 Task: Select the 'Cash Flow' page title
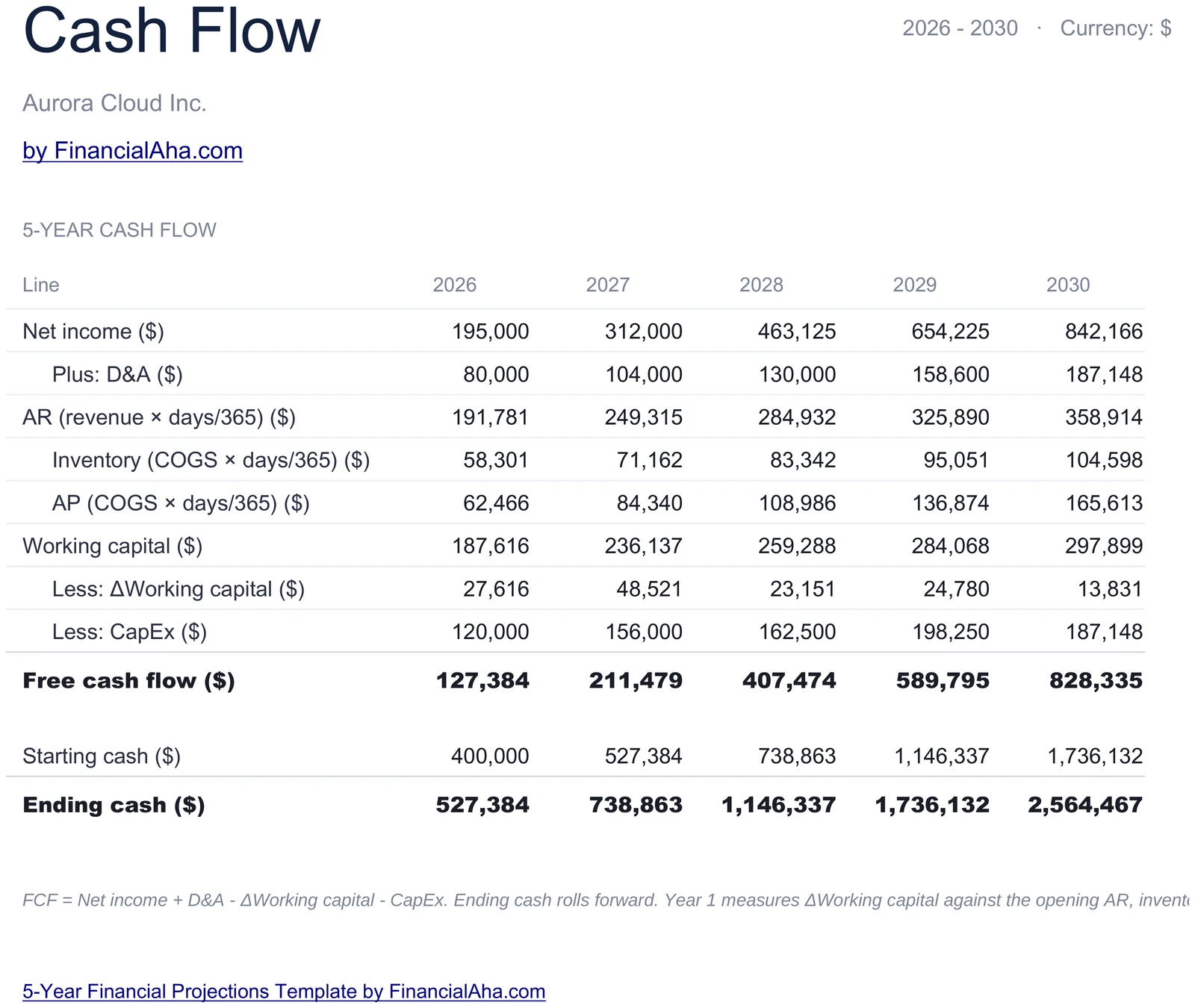172,31
